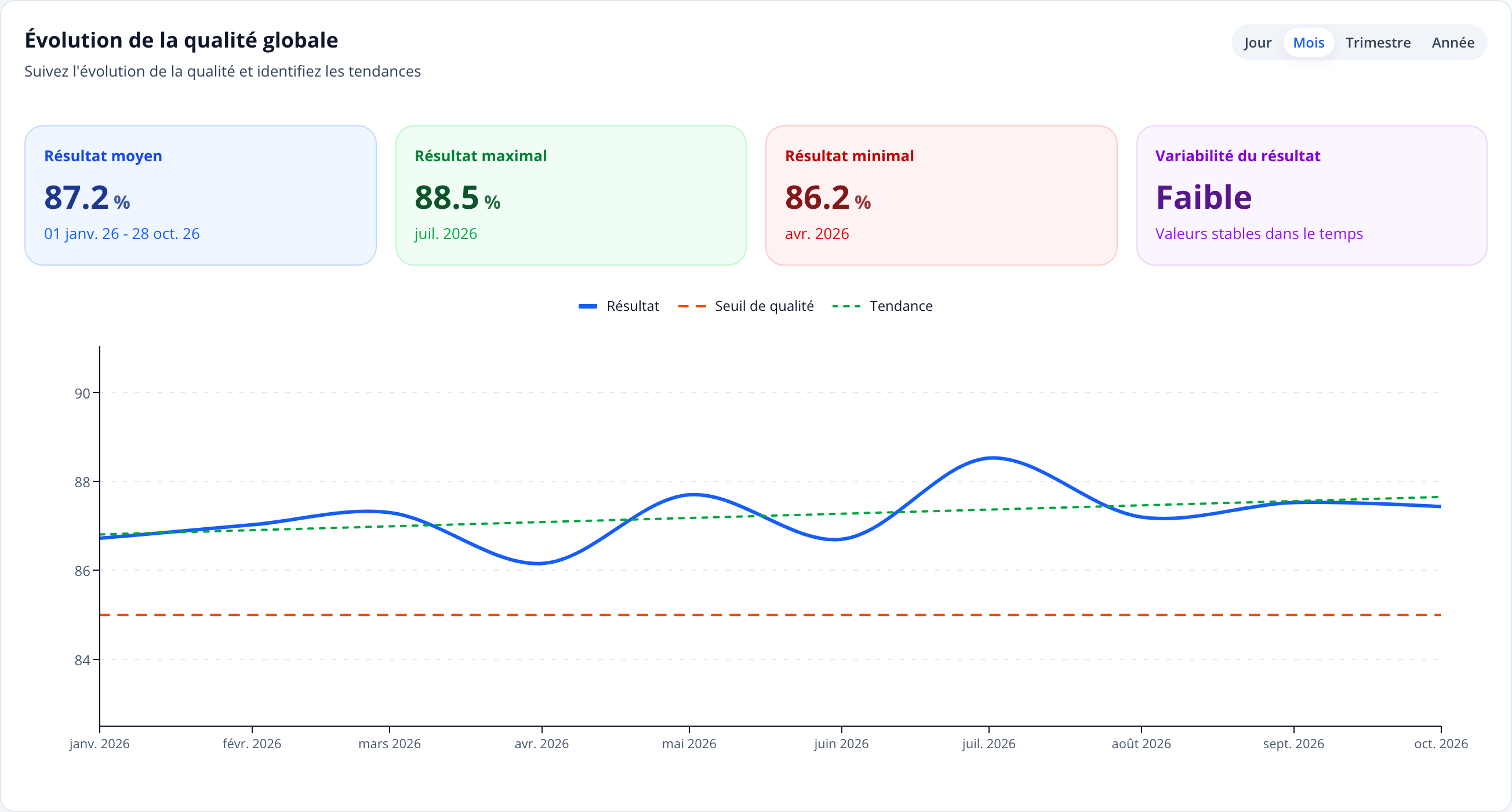1512x812 pixels.
Task: Switch to the Jour time range tab
Action: pos(1257,42)
